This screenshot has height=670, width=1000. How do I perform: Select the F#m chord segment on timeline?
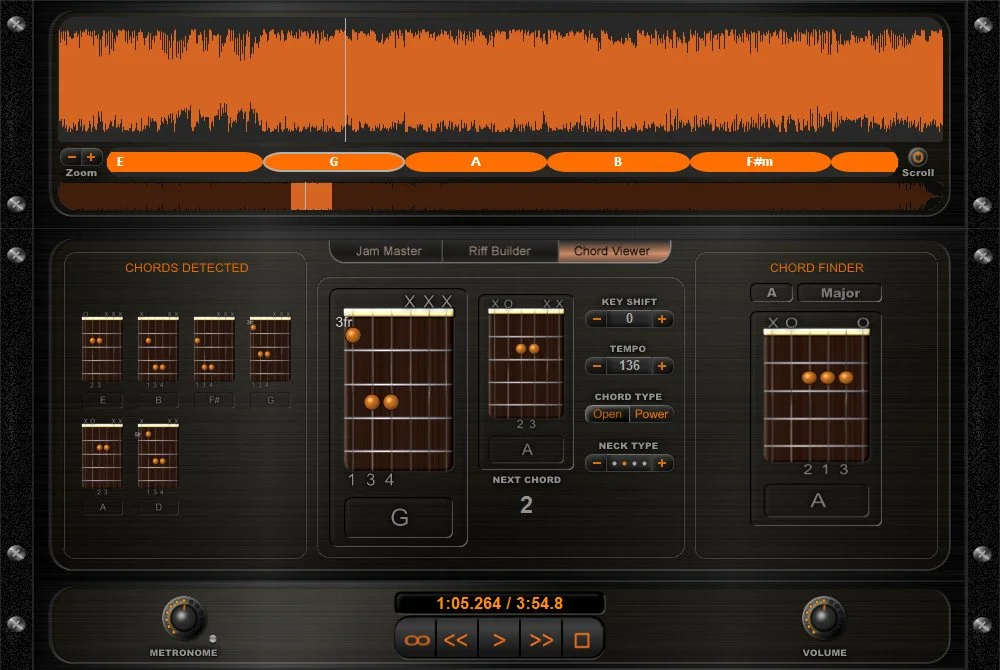760,162
